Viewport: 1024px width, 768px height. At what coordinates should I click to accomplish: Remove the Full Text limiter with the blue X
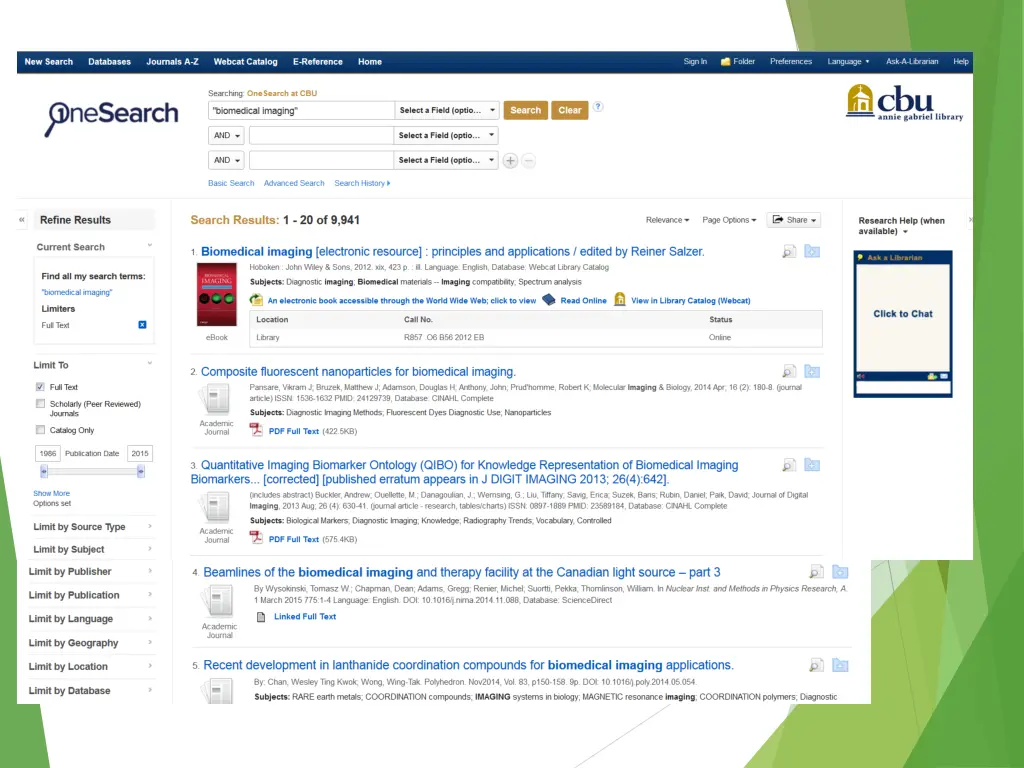[x=142, y=325]
